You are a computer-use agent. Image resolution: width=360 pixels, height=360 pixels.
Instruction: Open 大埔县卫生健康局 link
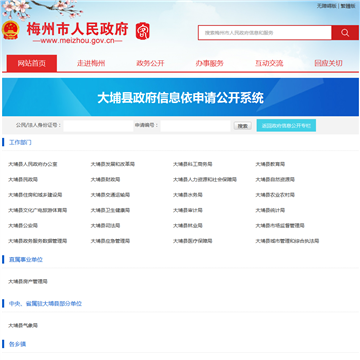110,210
